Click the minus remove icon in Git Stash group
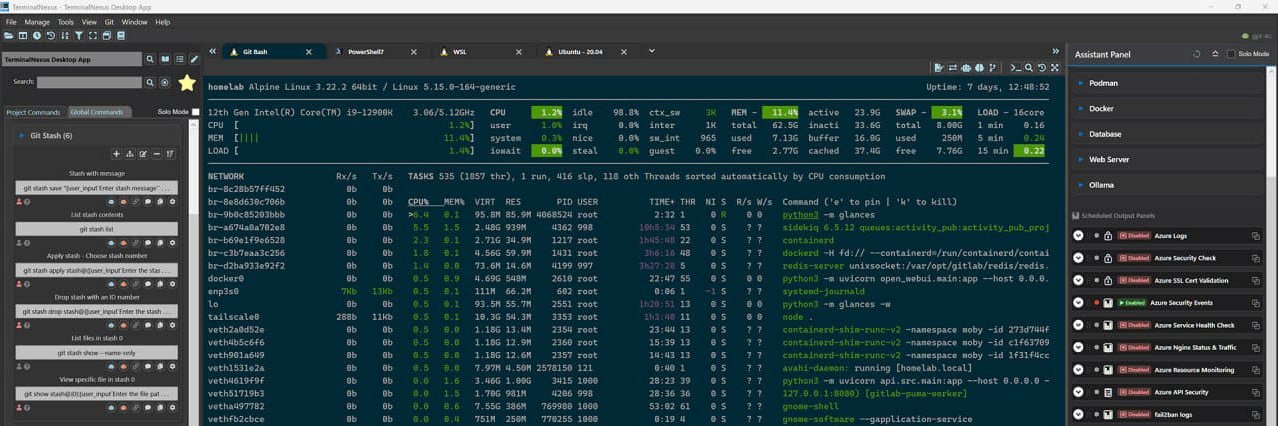This screenshot has width=1278, height=426. (x=156, y=153)
